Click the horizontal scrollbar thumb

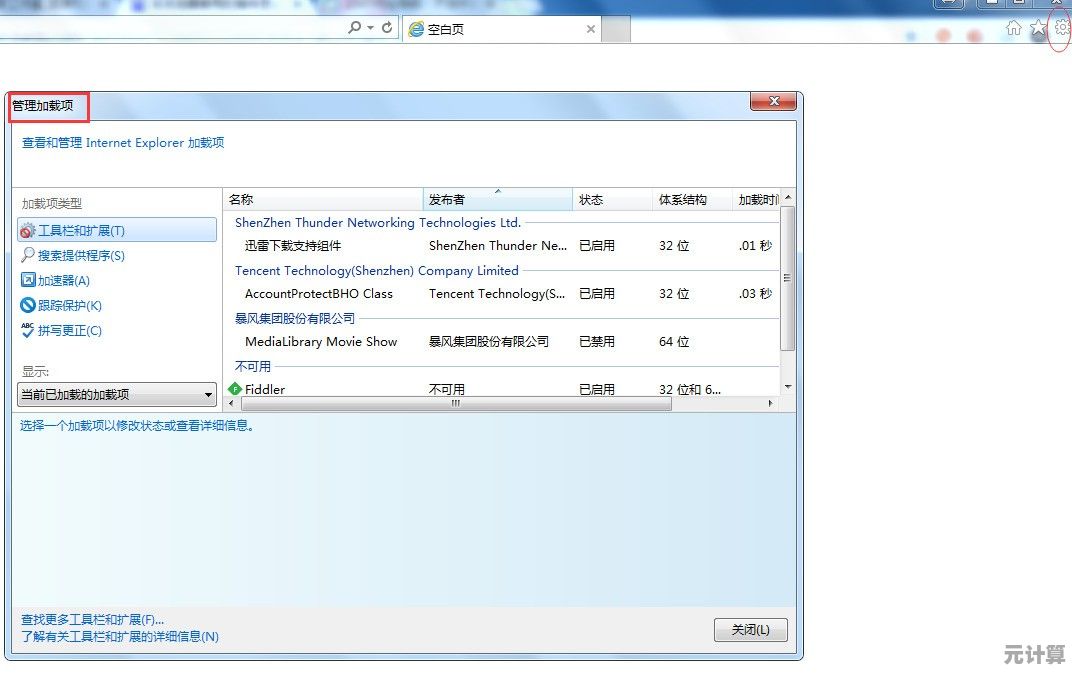point(456,404)
